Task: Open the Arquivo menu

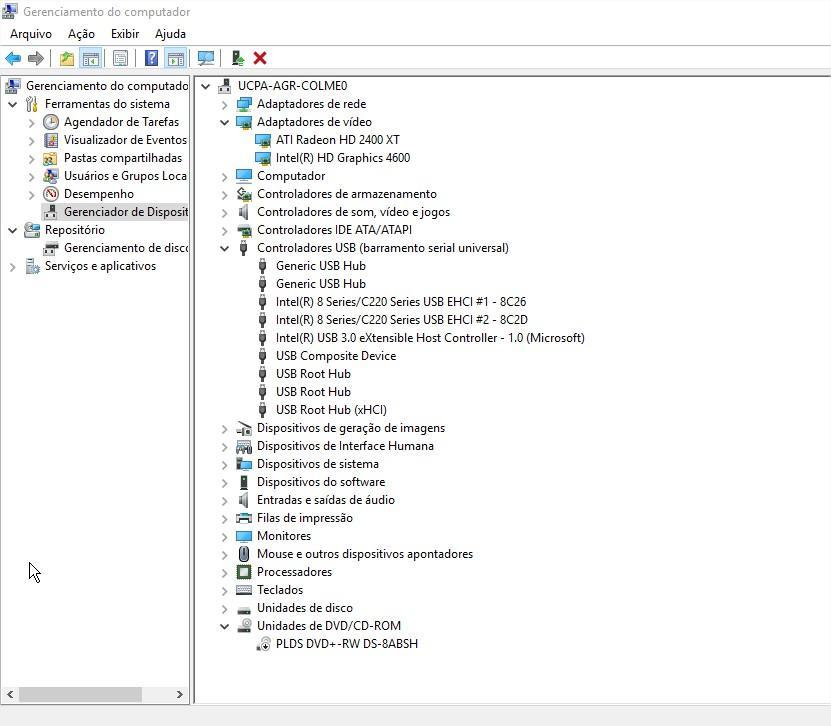Action: click(x=31, y=34)
